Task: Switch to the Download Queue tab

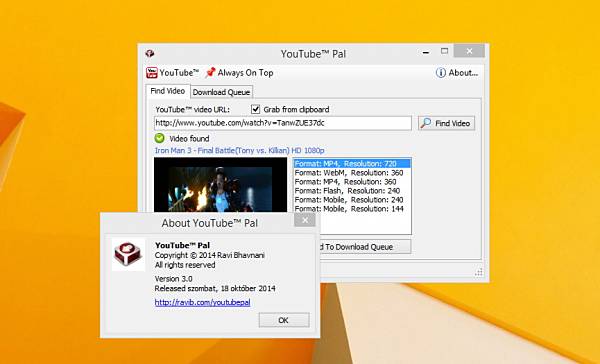Action: pos(221,92)
